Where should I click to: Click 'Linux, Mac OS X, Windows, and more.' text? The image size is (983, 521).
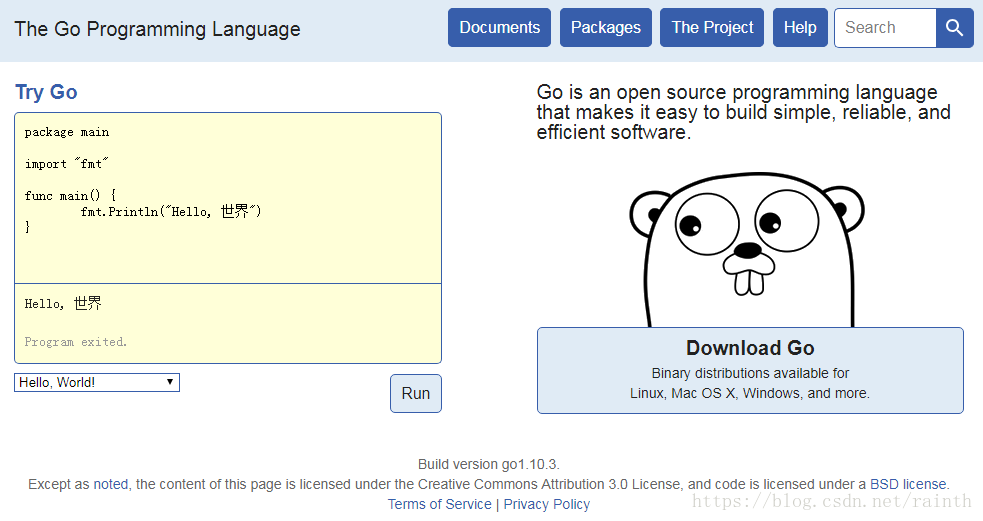pos(750,393)
